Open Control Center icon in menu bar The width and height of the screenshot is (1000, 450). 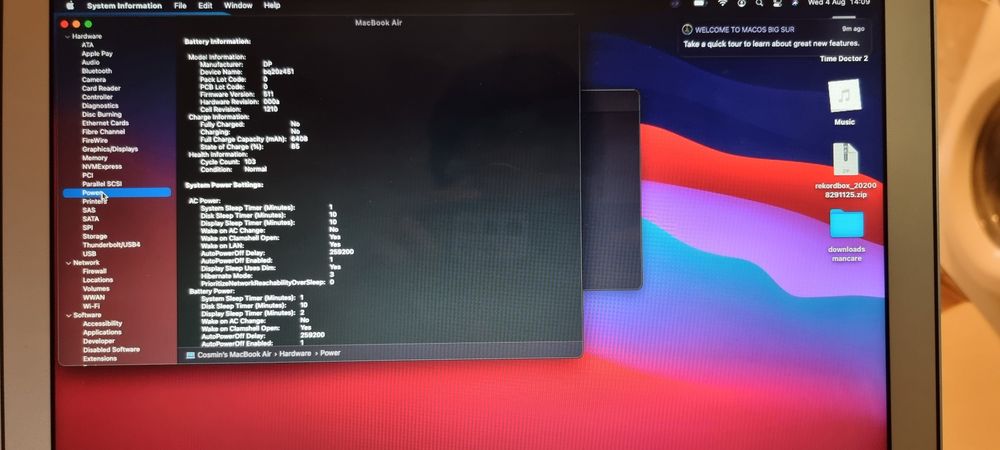[777, 3]
